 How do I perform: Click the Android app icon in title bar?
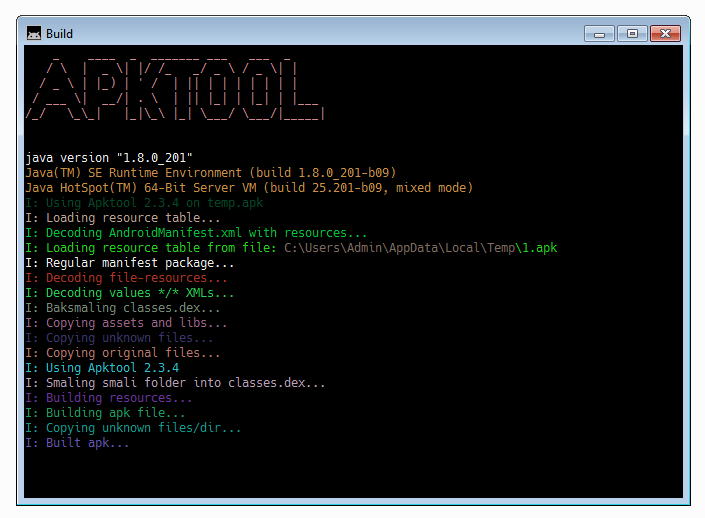point(34,33)
